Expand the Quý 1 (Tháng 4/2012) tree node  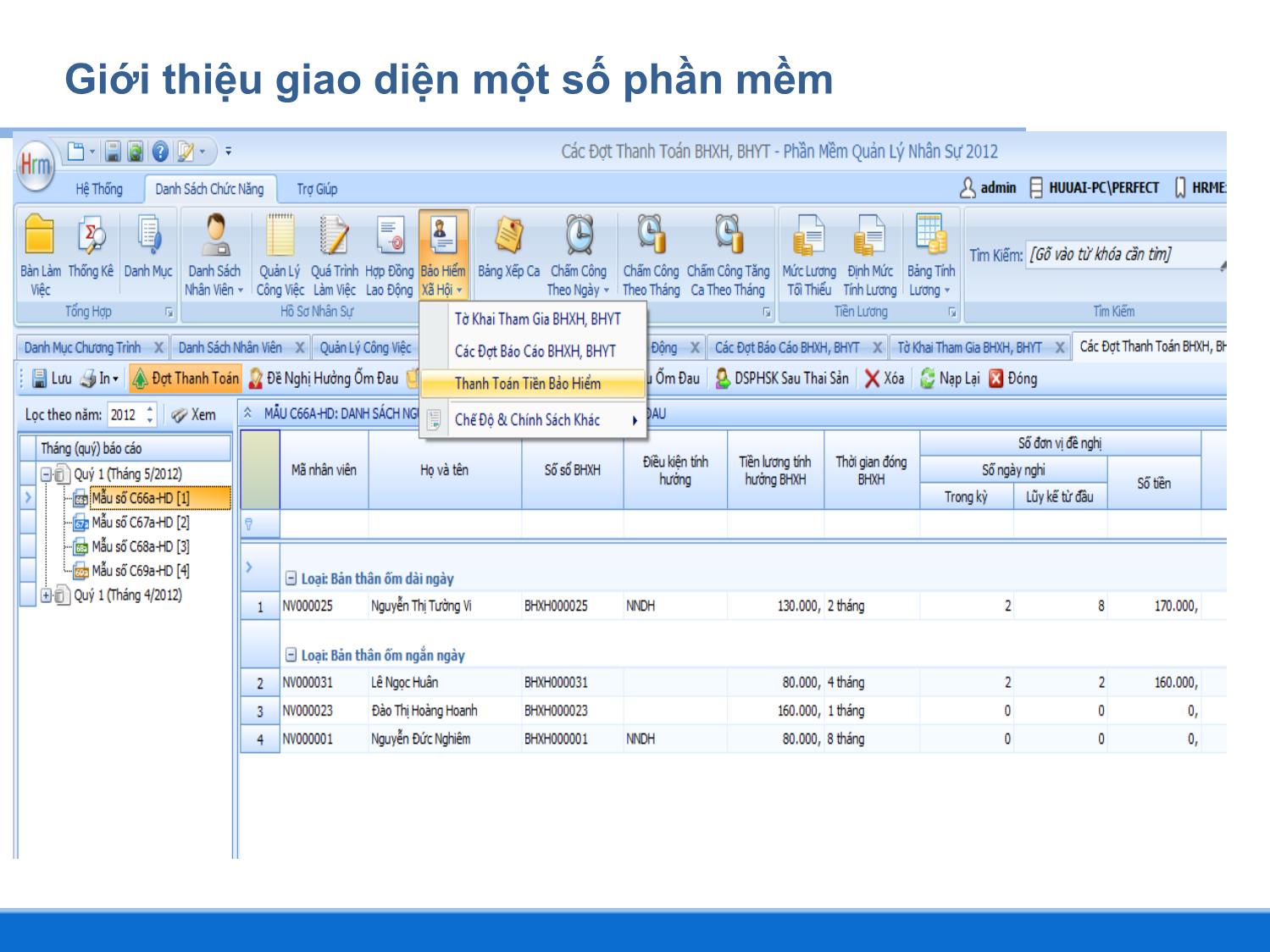pyautogui.click(x=47, y=595)
